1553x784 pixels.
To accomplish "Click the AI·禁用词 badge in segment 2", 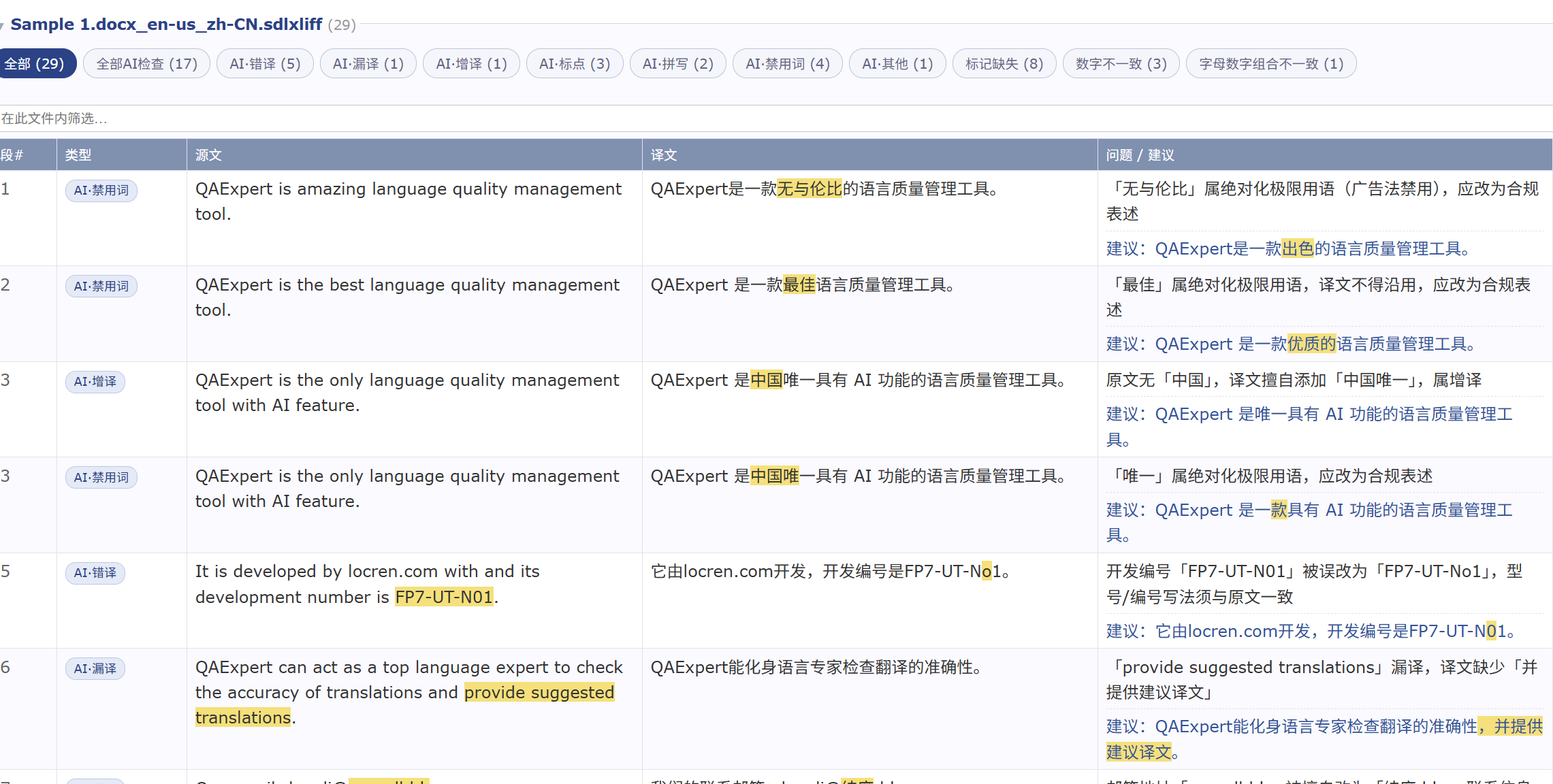I will (x=101, y=287).
